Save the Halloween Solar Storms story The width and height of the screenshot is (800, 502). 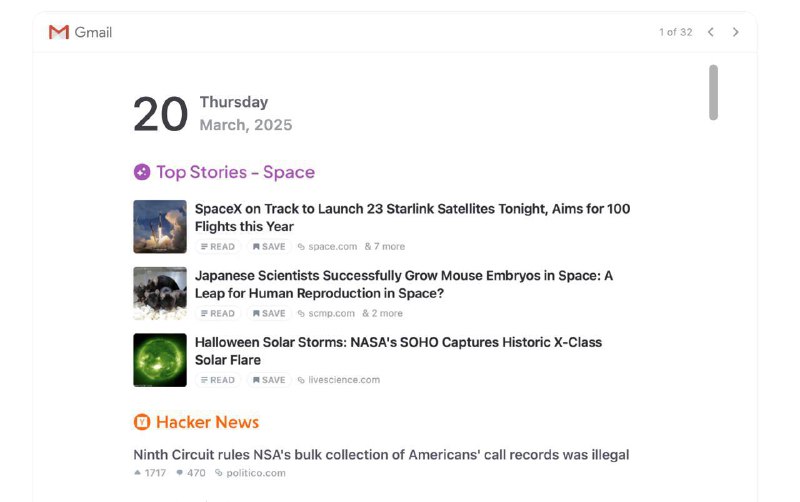pyautogui.click(x=269, y=380)
